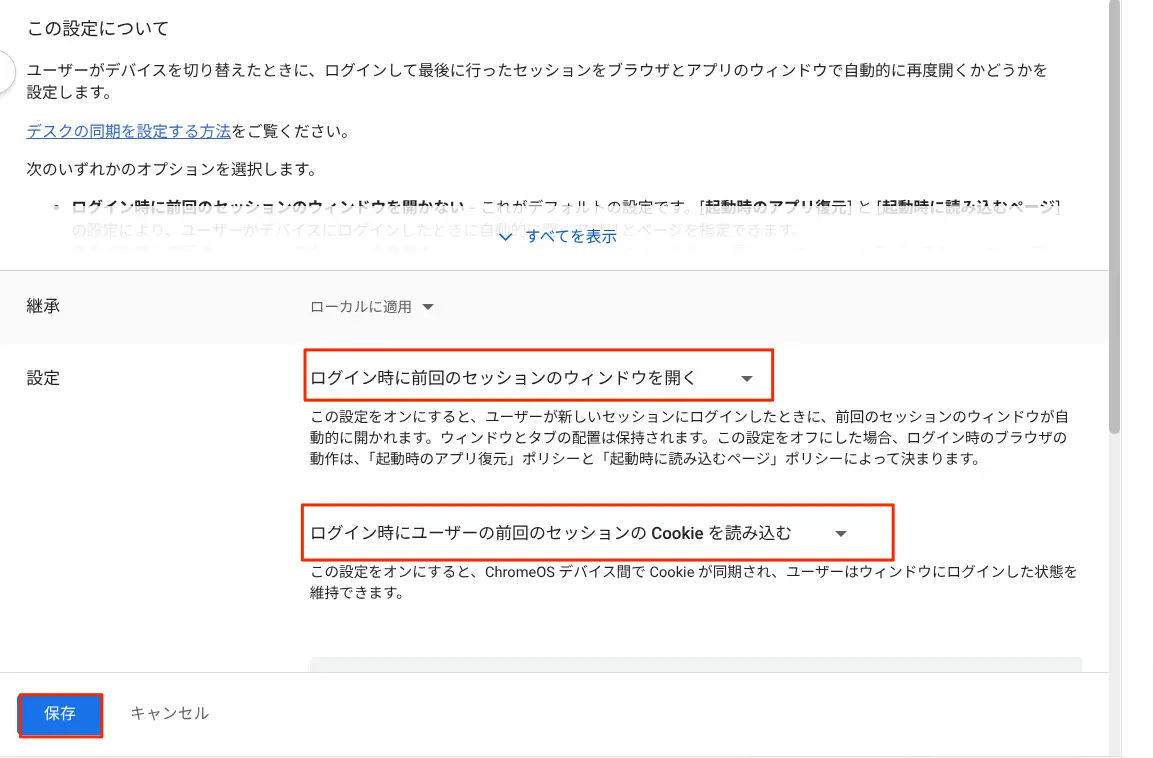Expand the すべてを表示 text
This screenshot has width=1153, height=758.
570,237
